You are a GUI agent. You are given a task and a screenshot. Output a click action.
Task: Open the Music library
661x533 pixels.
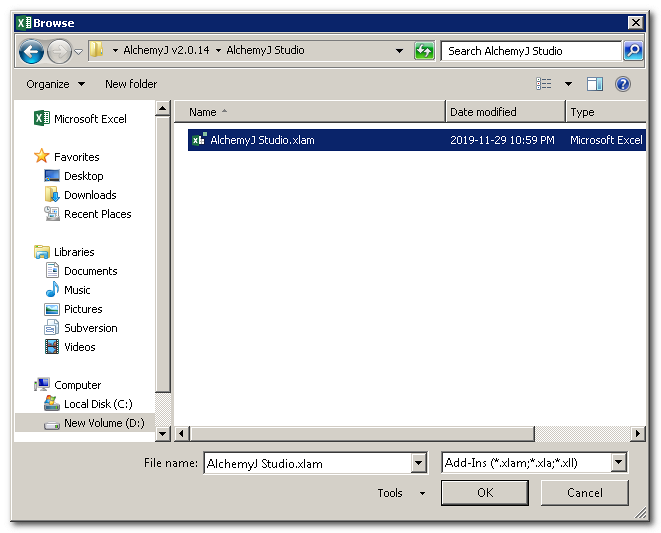pyautogui.click(x=77, y=290)
